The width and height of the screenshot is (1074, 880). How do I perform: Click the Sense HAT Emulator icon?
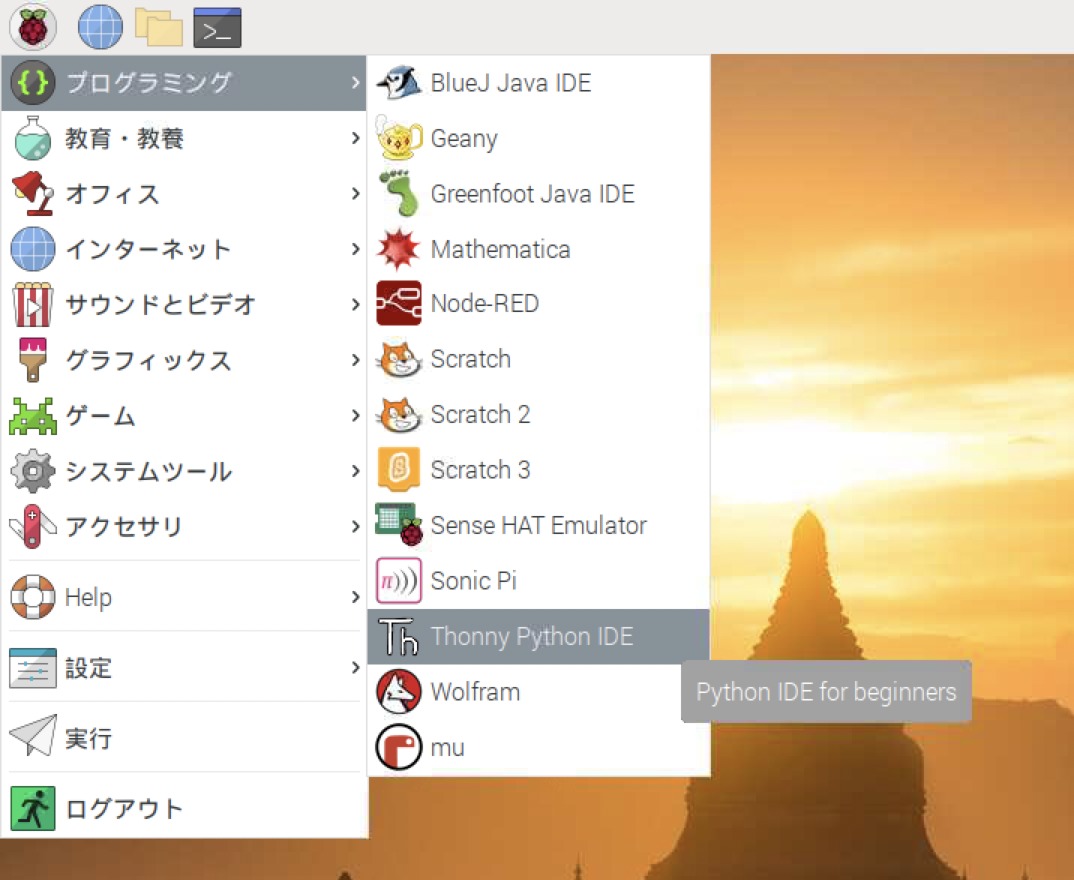[x=400, y=525]
